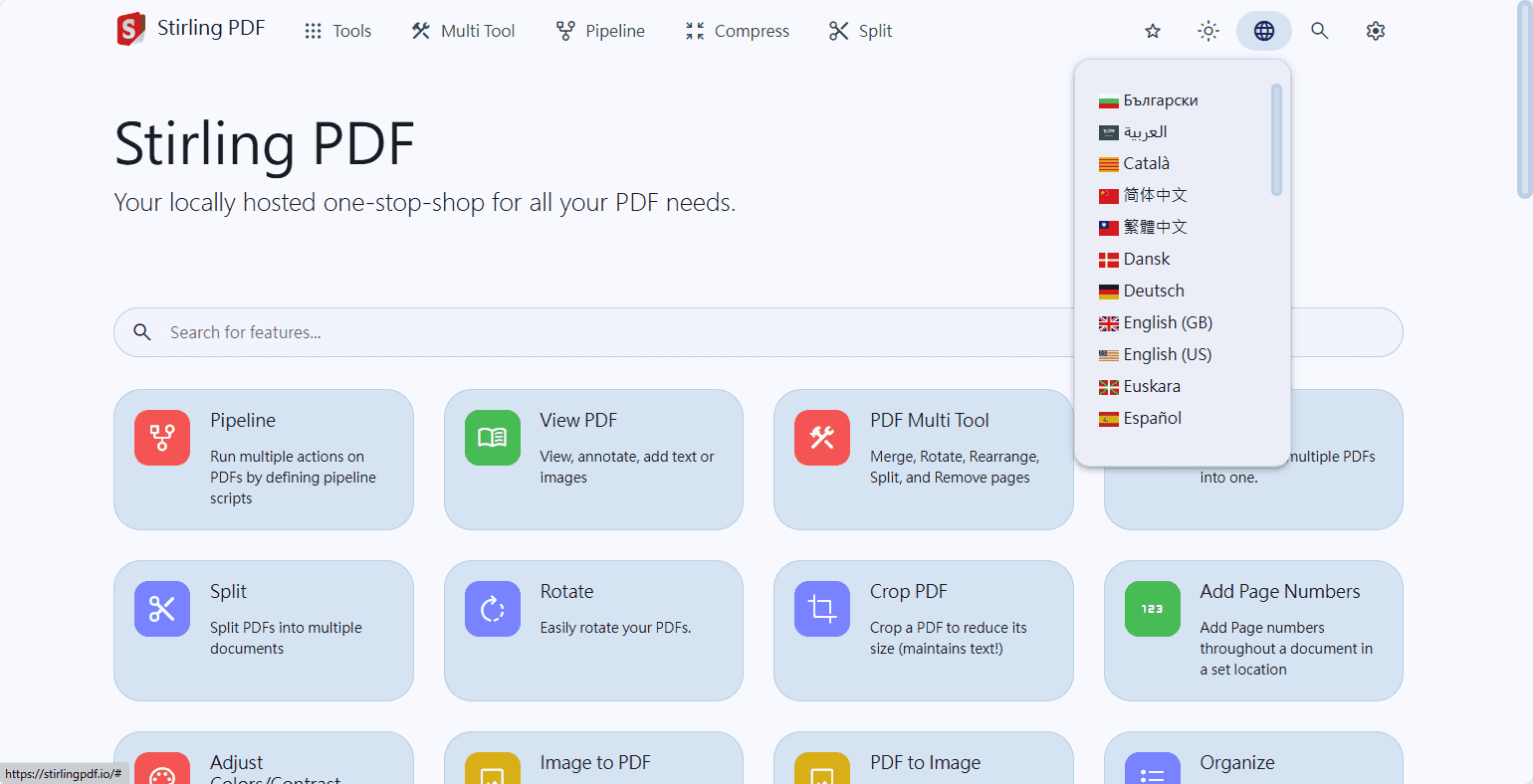This screenshot has height=784, width=1533.
Task: Click the Stirling PDF navbar title text
Action: pos(211,28)
